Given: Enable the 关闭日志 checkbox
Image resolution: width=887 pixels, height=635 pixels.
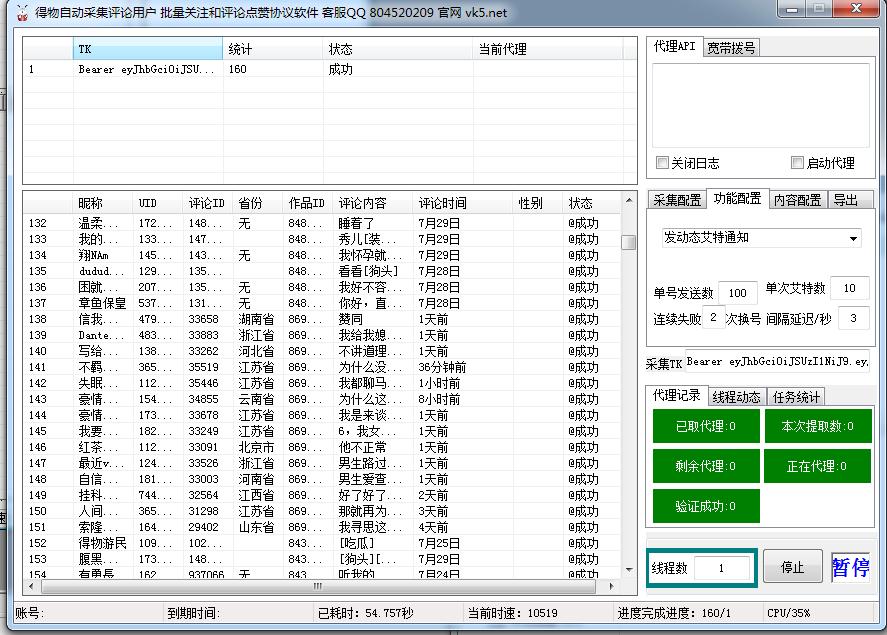Looking at the screenshot, I should pos(663,162).
